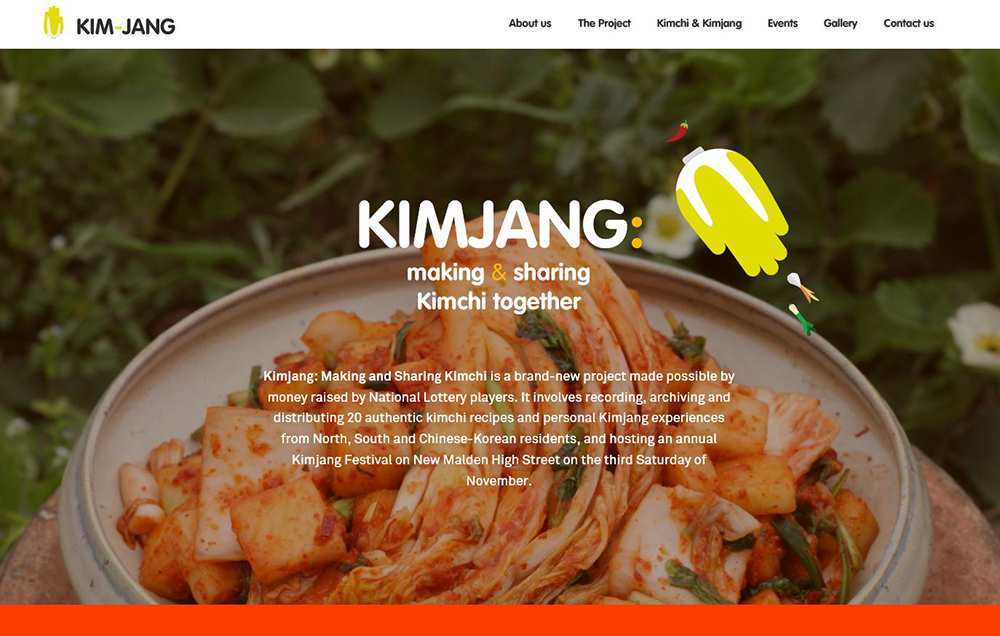Image resolution: width=1000 pixels, height=636 pixels.
Task: Click bold 'Kimjang: Making and Sharing Kimchi' text
Action: pos(375,376)
